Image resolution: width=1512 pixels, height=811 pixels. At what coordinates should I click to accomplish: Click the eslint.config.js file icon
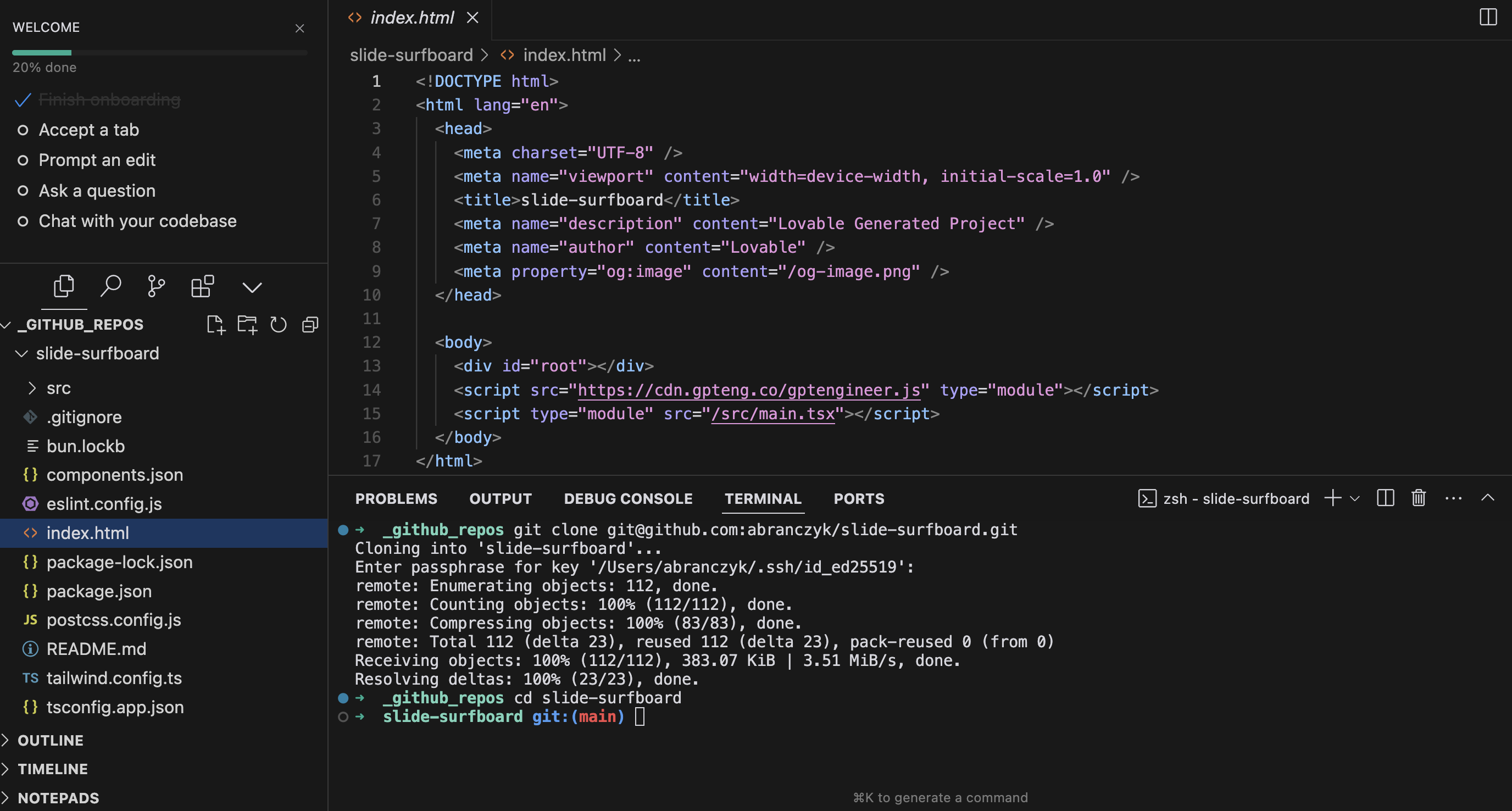[31, 503]
